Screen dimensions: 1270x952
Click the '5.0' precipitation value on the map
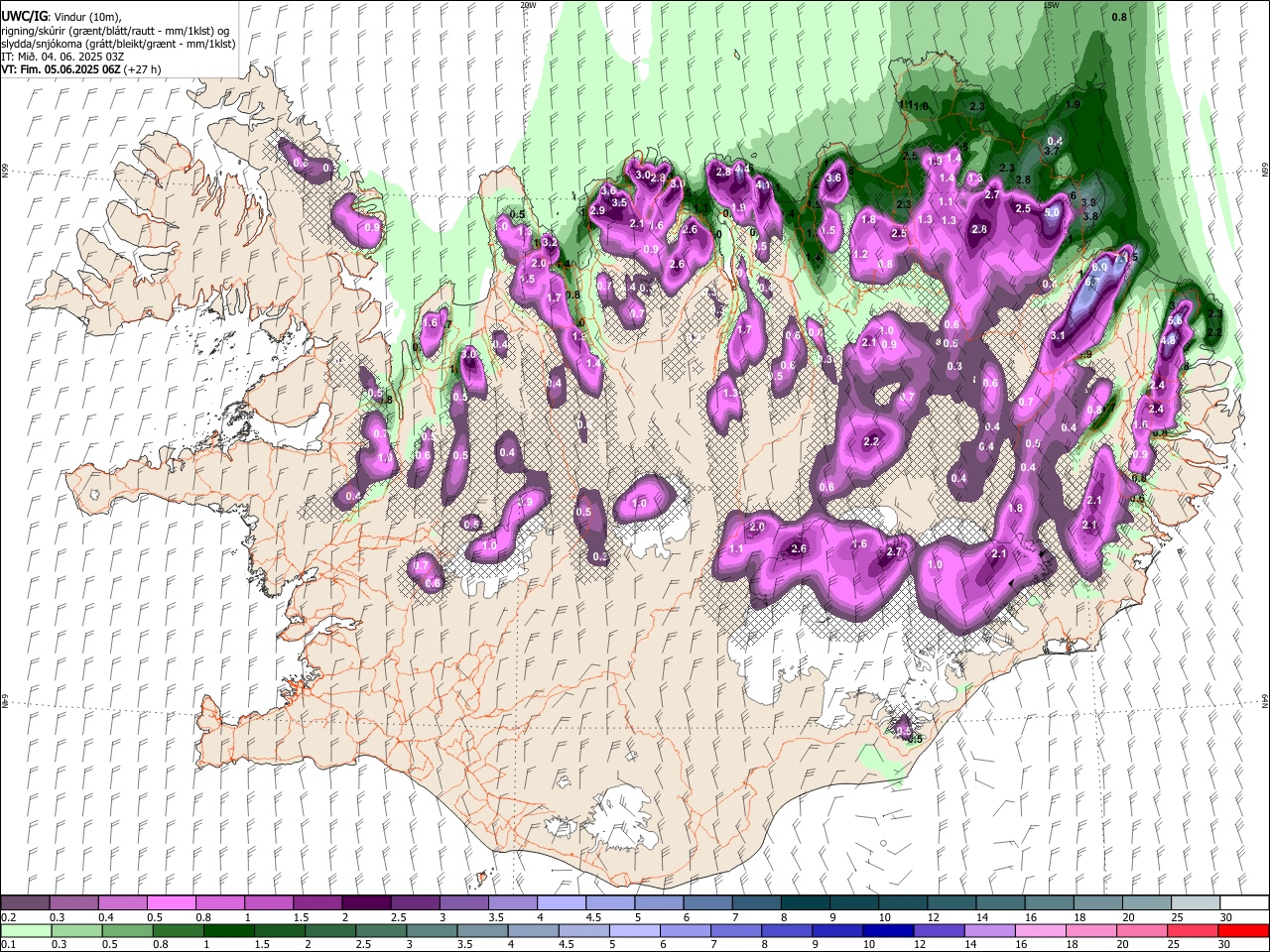click(1052, 212)
